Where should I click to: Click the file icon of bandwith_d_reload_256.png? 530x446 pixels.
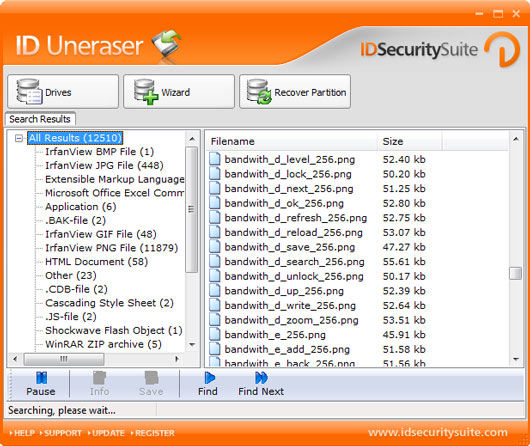coord(215,232)
